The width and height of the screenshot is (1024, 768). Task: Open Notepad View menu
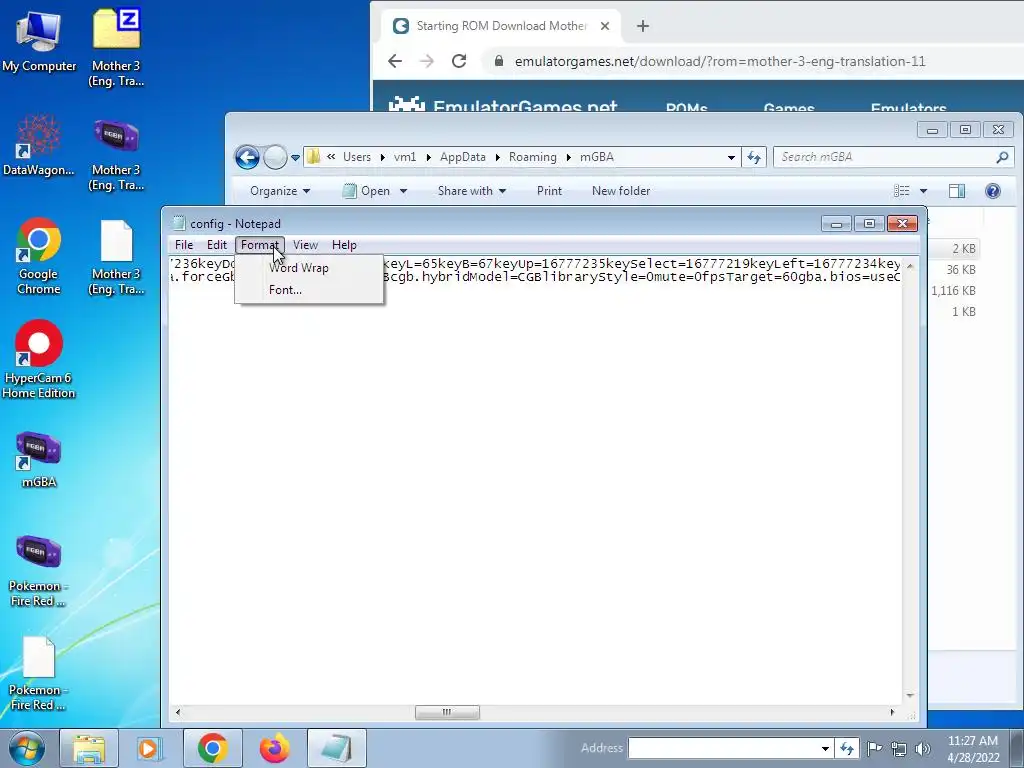(305, 245)
